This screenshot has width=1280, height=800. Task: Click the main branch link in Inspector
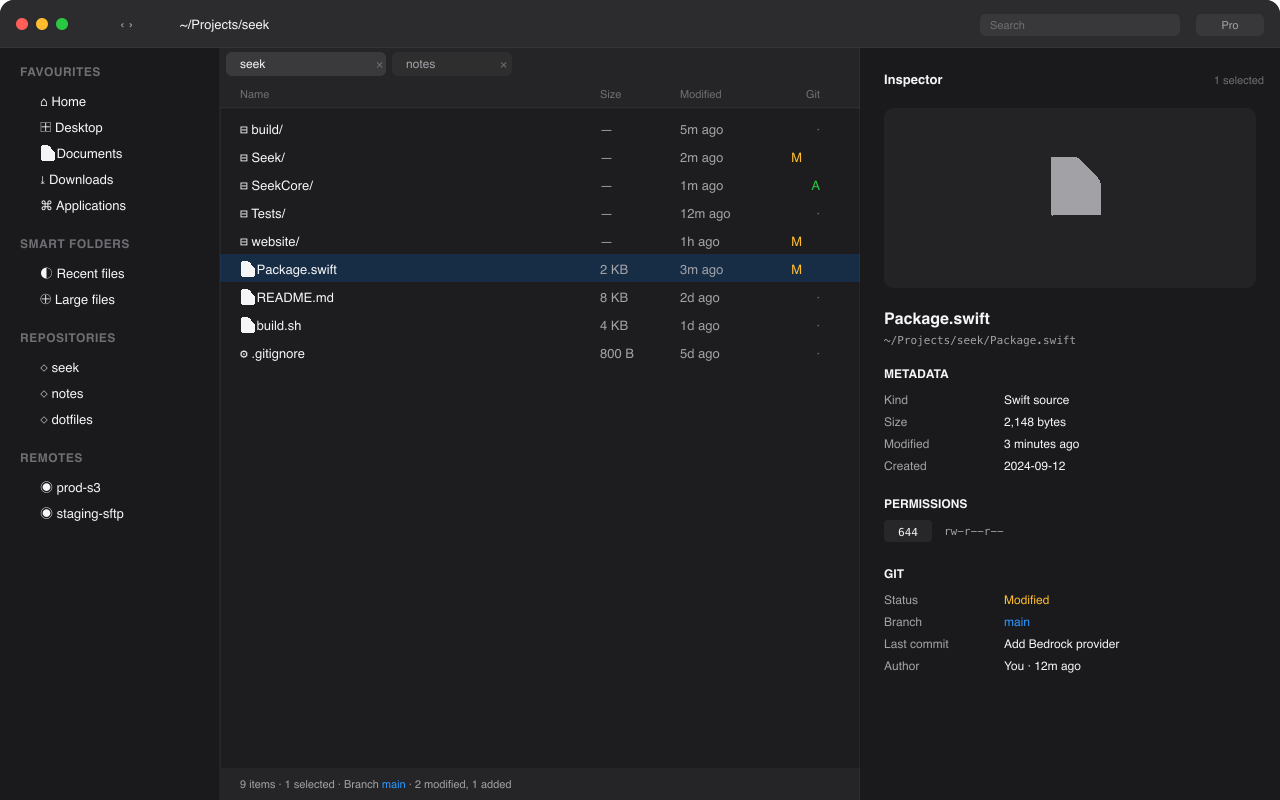(x=1016, y=622)
